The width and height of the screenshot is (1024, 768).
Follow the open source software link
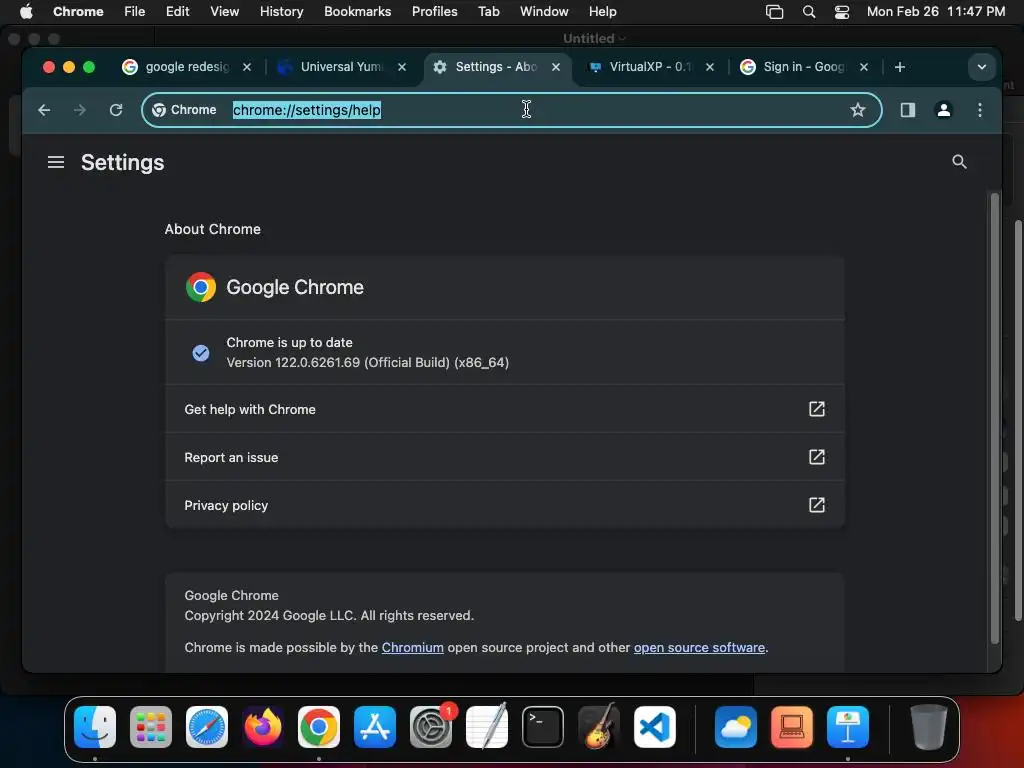pos(699,647)
